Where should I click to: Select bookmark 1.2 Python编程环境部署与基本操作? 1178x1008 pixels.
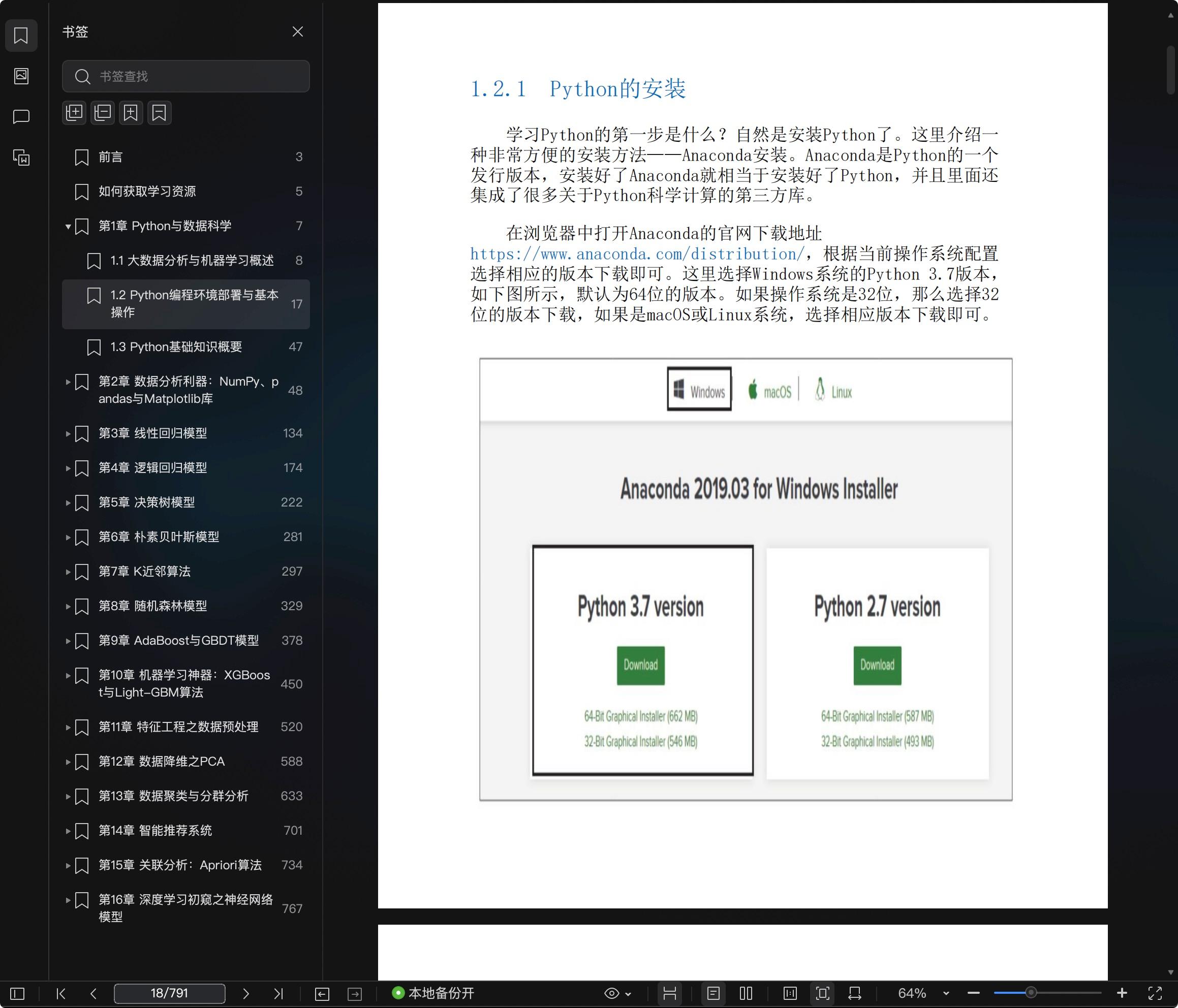[x=186, y=304]
